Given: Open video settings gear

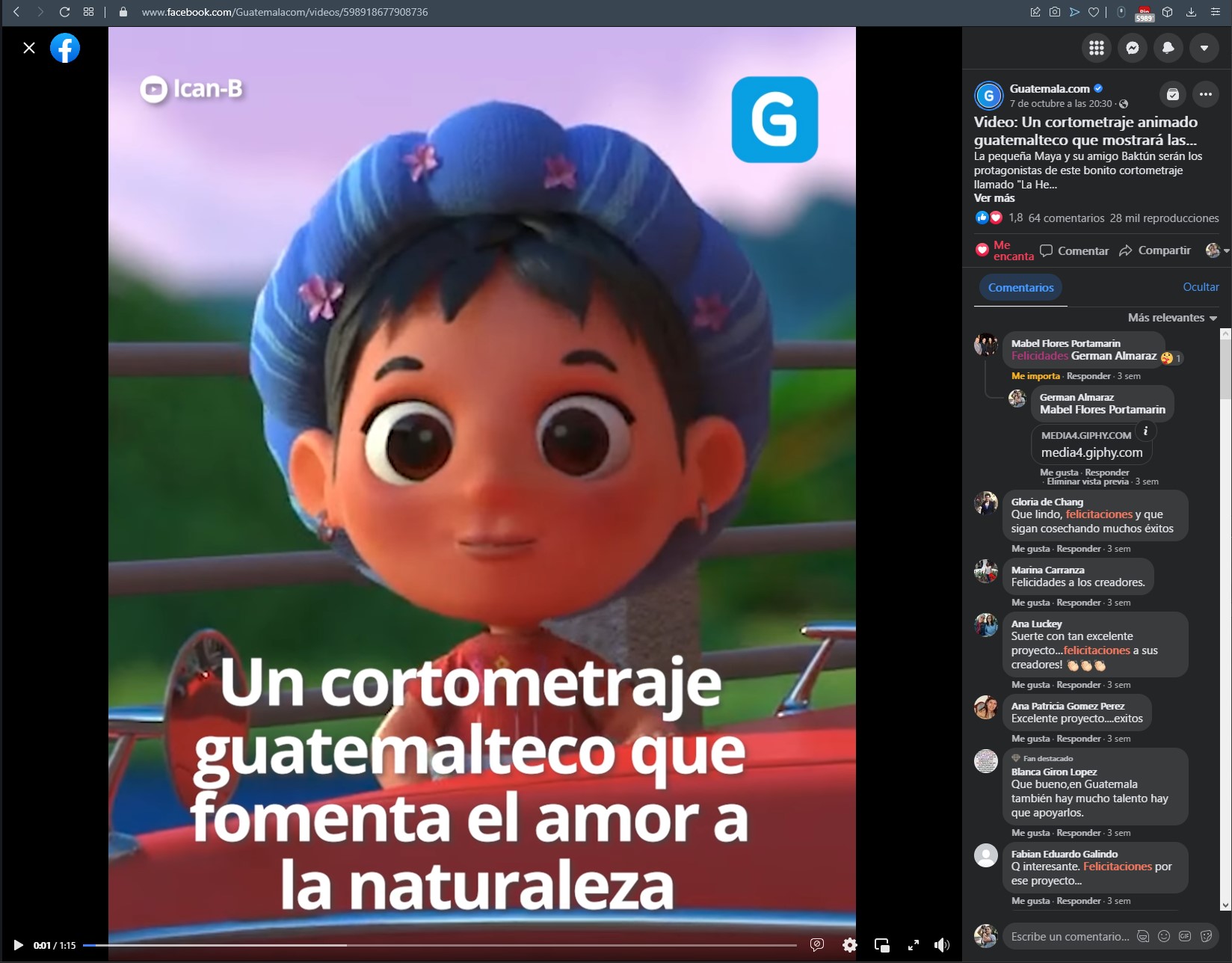Looking at the screenshot, I should click(850, 945).
